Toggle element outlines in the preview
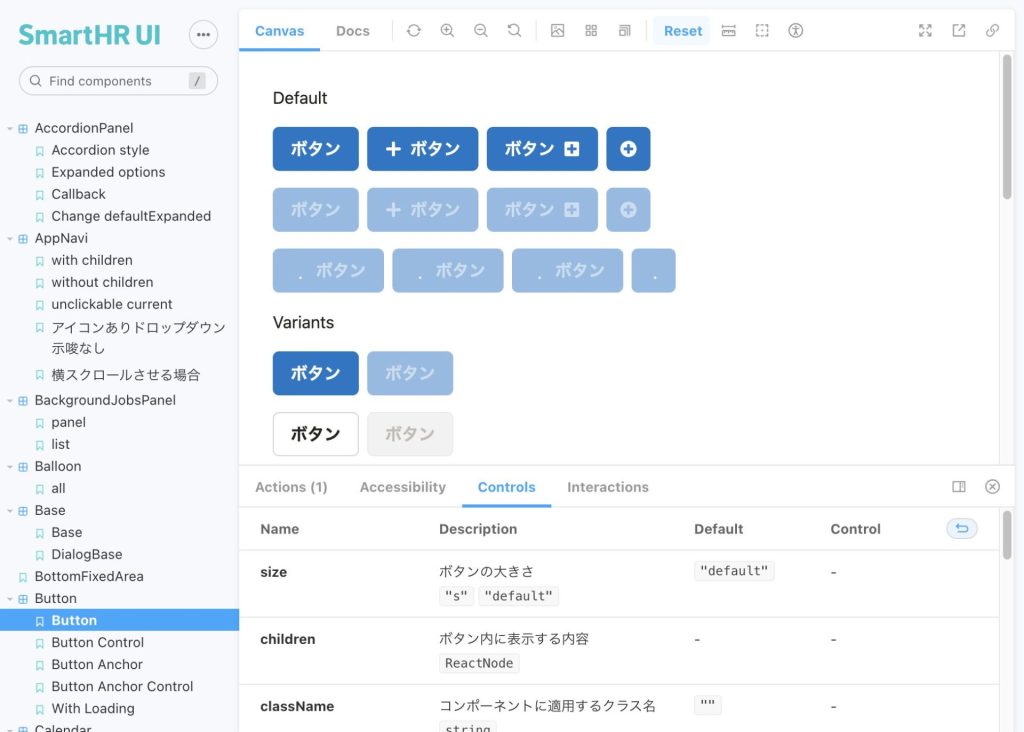 (x=761, y=30)
